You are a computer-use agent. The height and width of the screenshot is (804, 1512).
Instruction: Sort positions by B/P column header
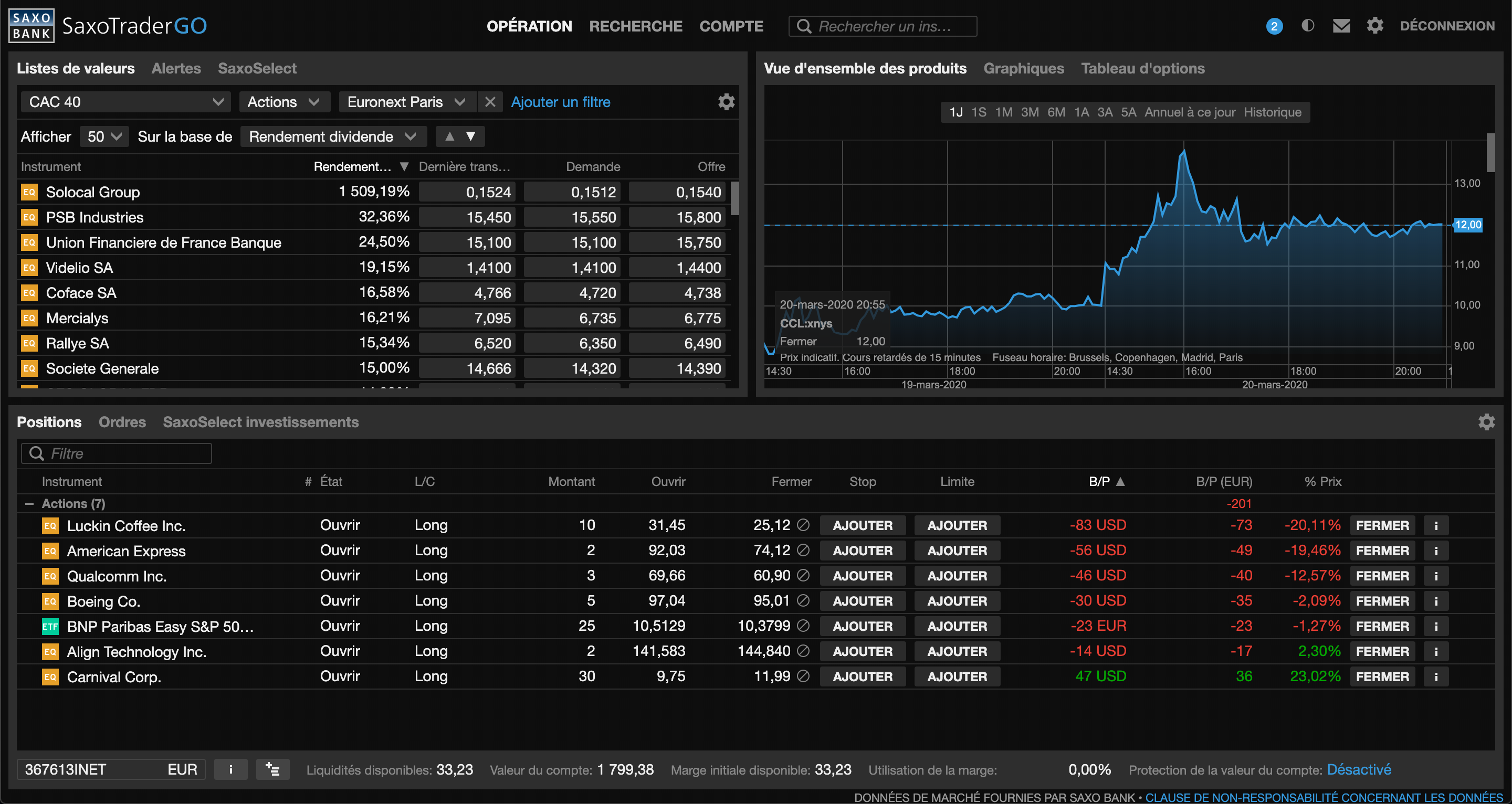coord(1106,482)
